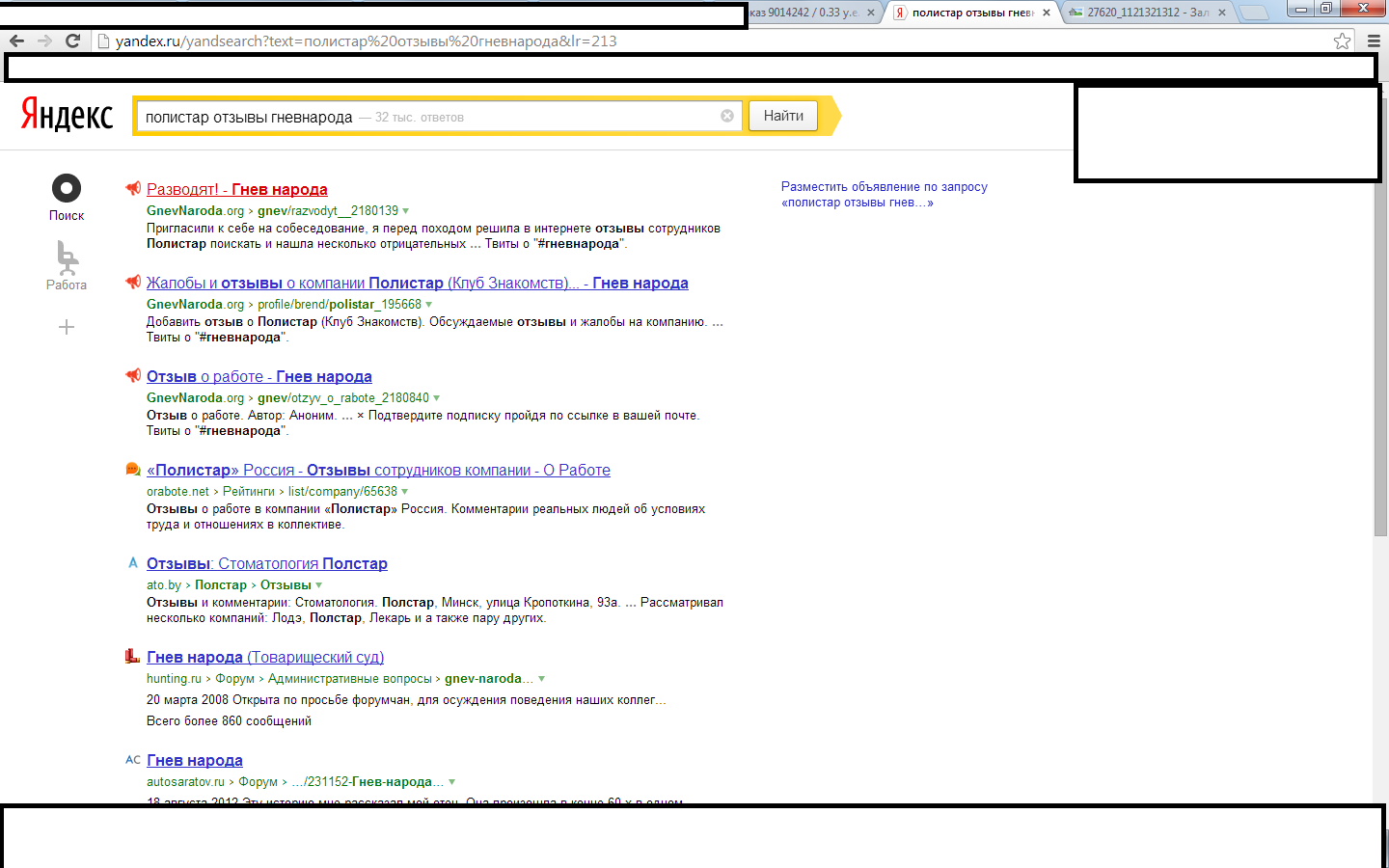The image size is (1389, 868).
Task: Open a new tab button
Action: point(1253,13)
